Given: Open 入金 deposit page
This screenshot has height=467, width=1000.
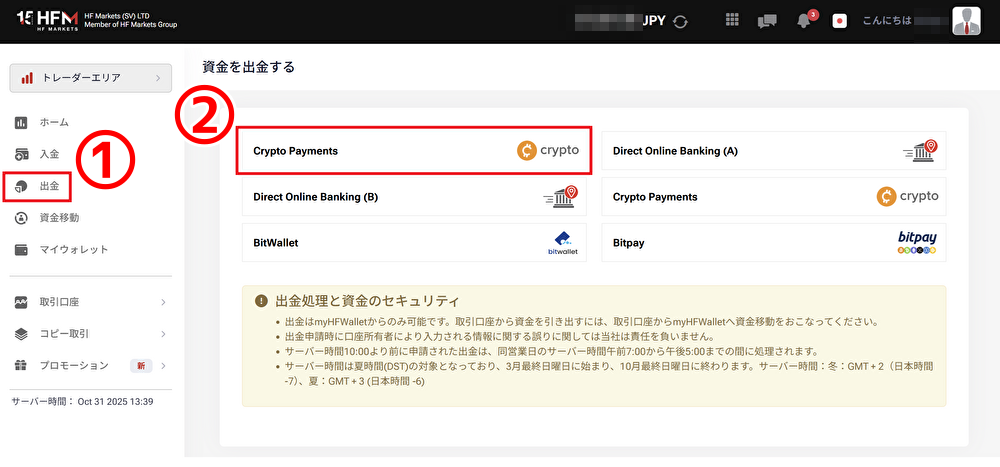Looking at the screenshot, I should 49,154.
